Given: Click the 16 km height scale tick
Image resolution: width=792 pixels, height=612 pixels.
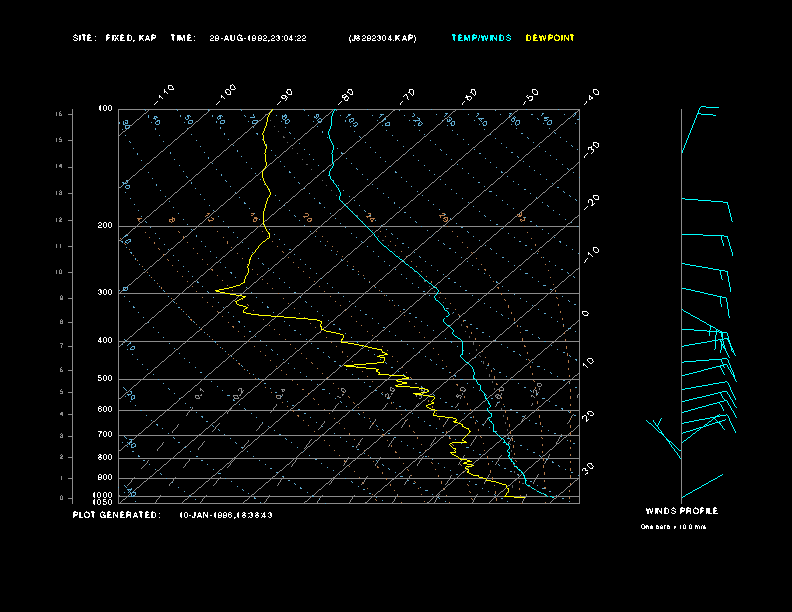Looking at the screenshot, I should pyautogui.click(x=59, y=114).
